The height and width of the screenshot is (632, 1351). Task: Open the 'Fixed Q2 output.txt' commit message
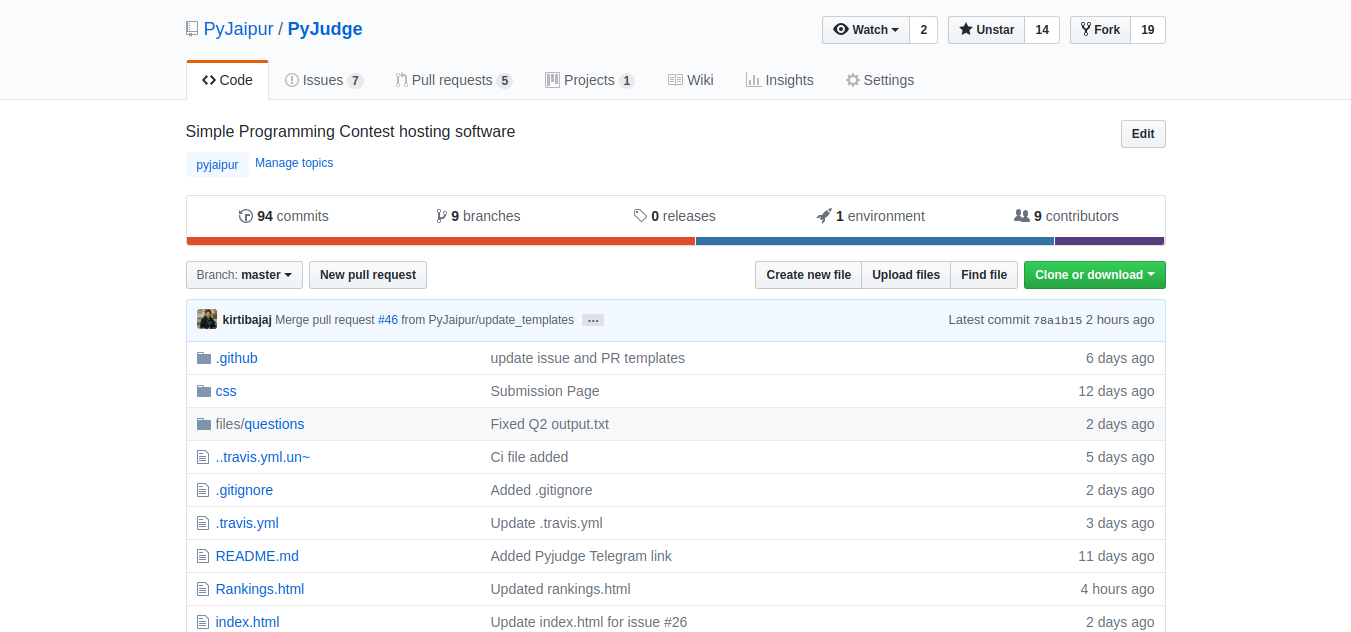[x=550, y=424]
